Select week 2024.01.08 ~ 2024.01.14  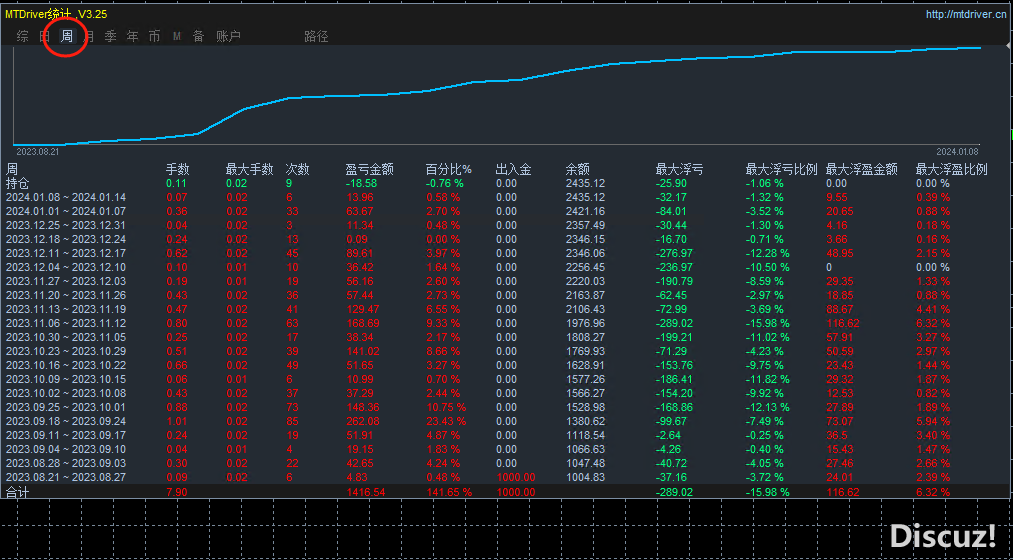click(x=66, y=197)
